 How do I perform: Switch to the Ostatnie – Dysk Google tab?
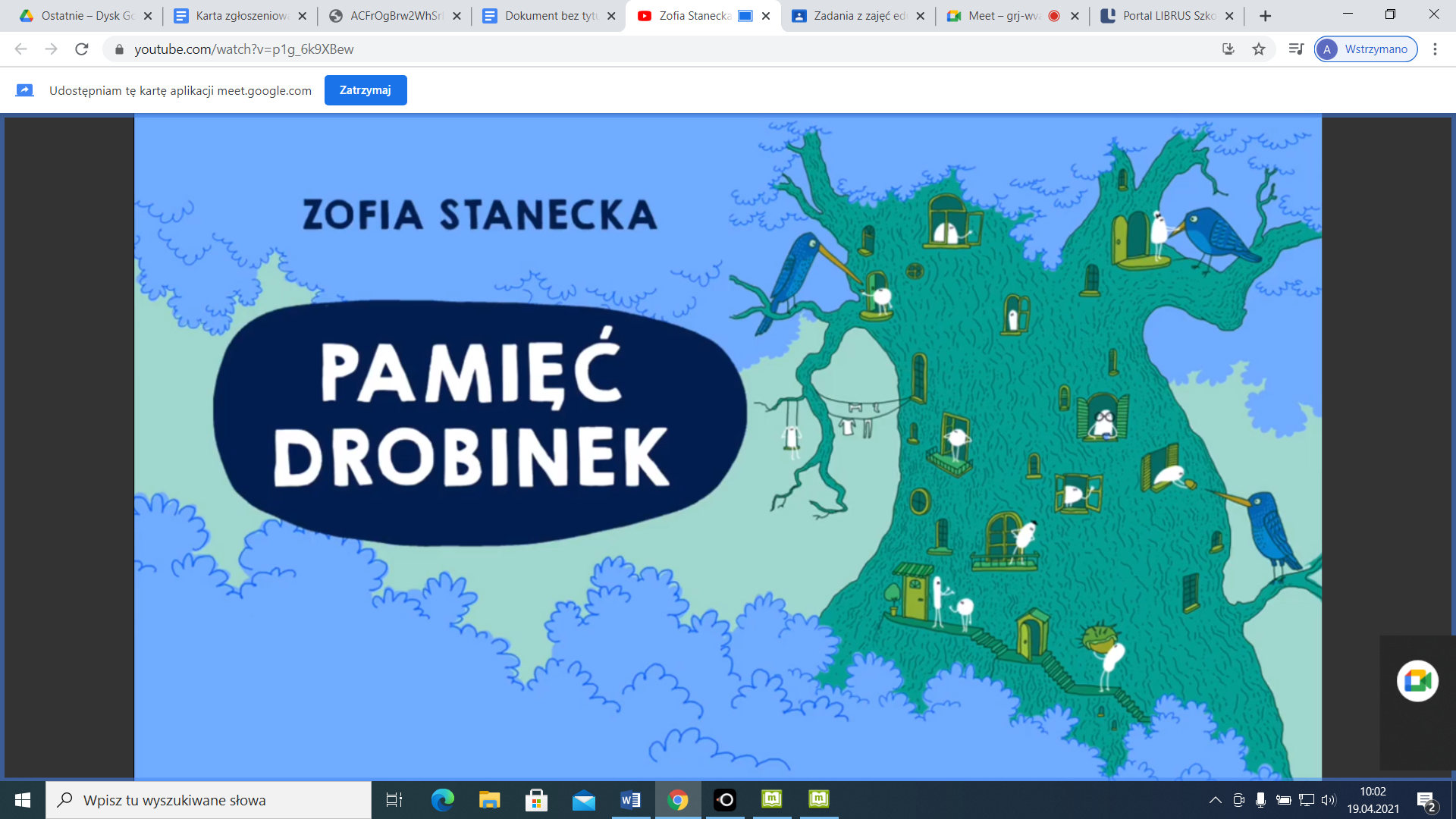click(x=86, y=15)
